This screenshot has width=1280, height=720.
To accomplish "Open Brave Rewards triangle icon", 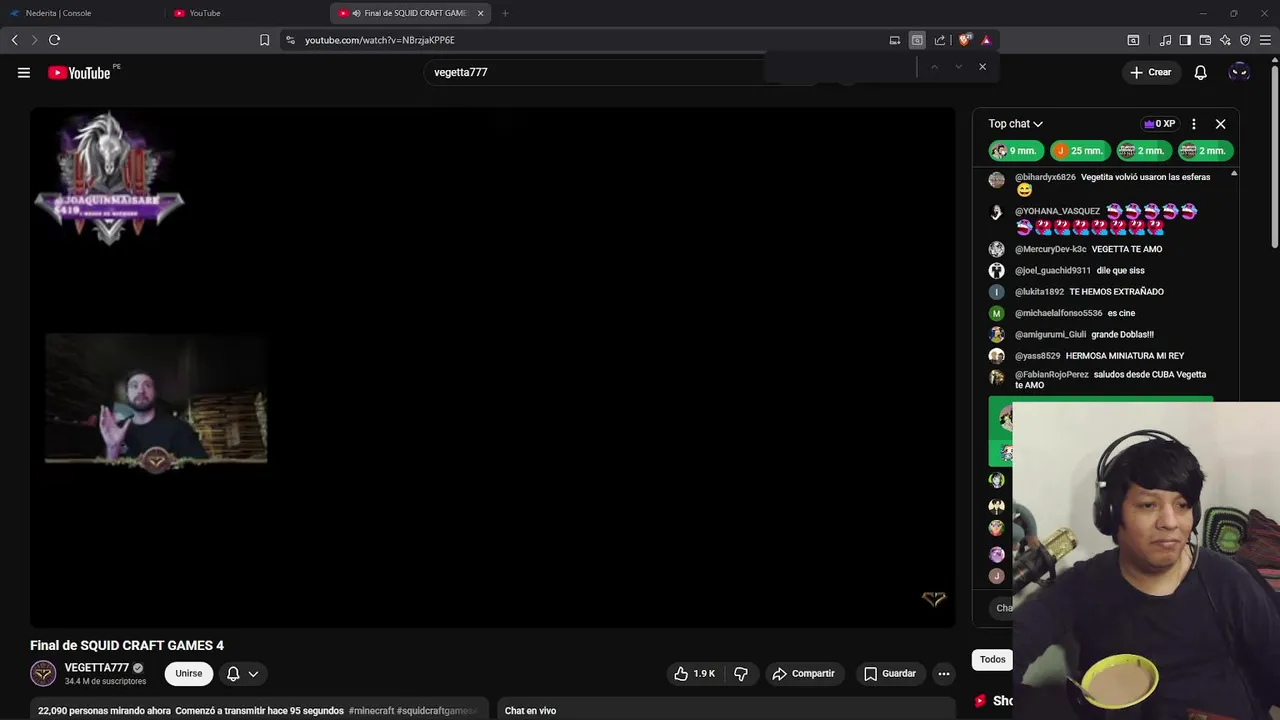I will click(x=986, y=40).
